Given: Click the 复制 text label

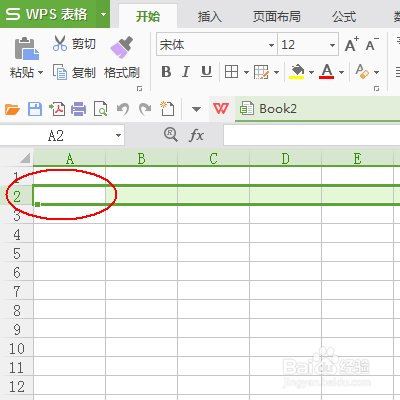Looking at the screenshot, I should point(83,73).
